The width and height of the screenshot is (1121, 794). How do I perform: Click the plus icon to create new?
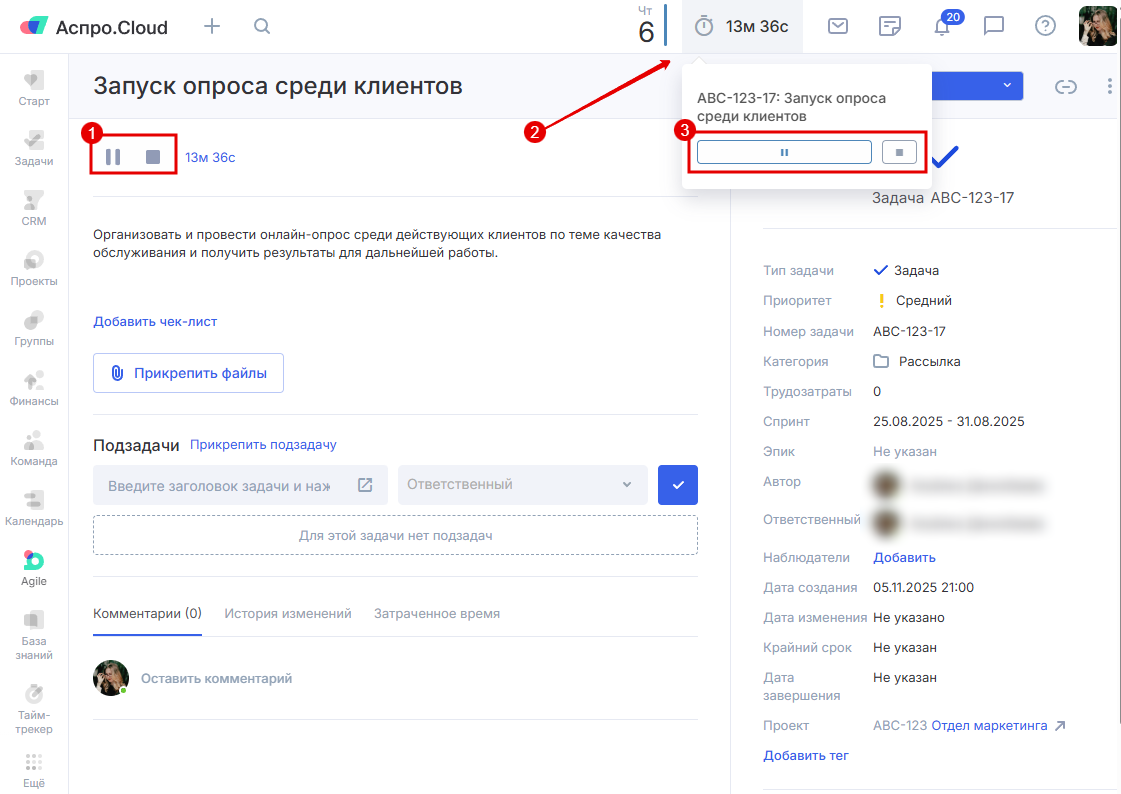[x=212, y=27]
